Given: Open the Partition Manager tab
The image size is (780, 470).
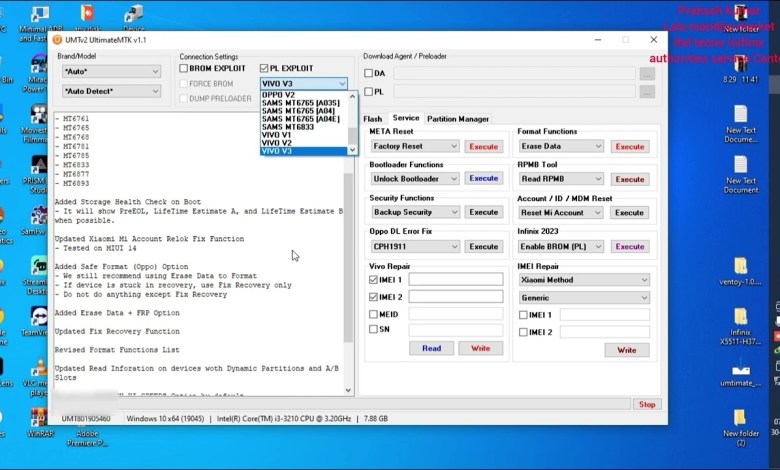Looking at the screenshot, I should click(458, 119).
